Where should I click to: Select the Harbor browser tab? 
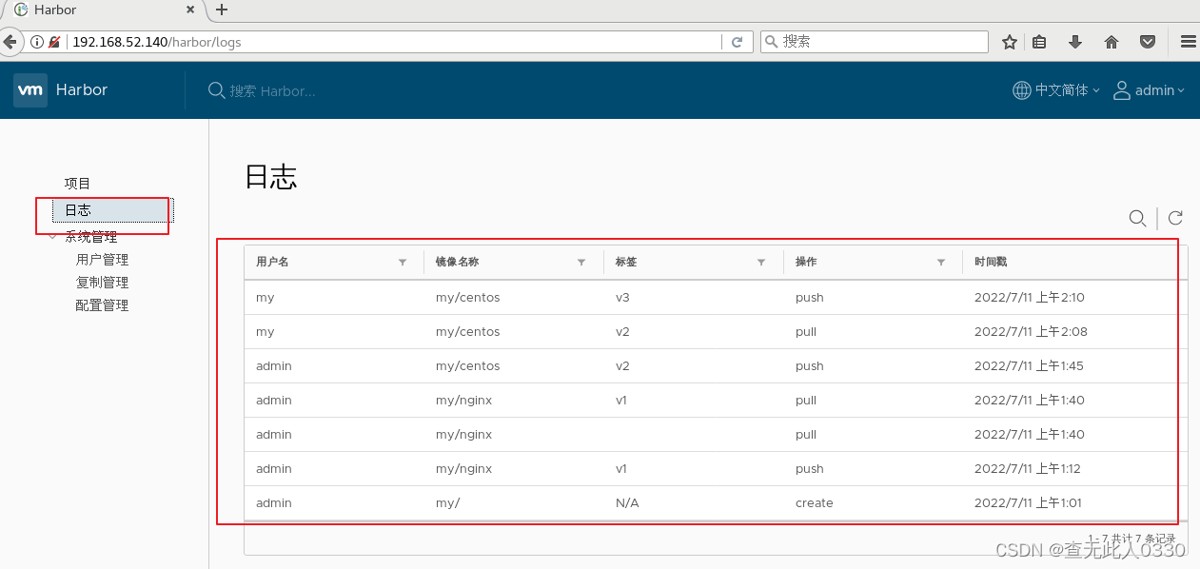tap(102, 10)
